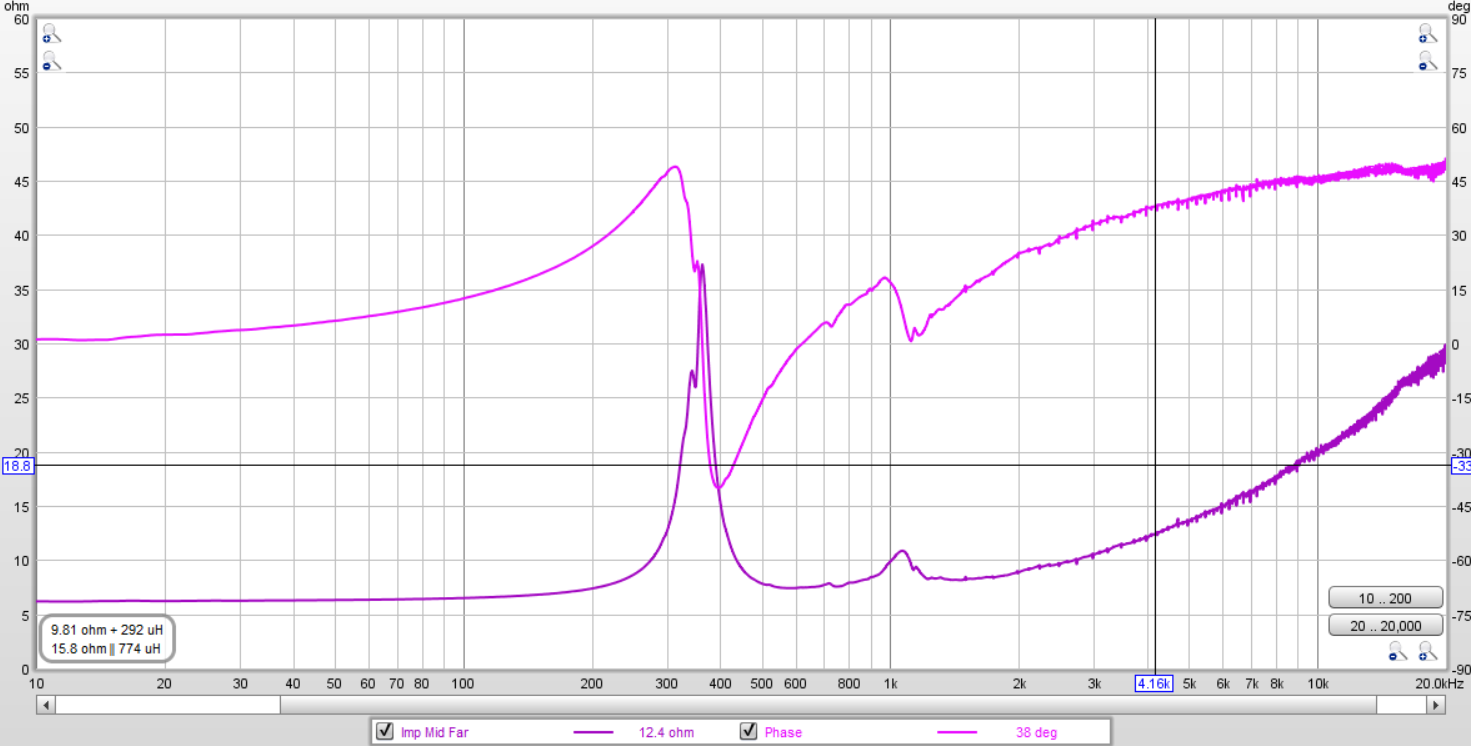Zoom in the frequency axis
1471x746 pixels.
[x=1427, y=653]
